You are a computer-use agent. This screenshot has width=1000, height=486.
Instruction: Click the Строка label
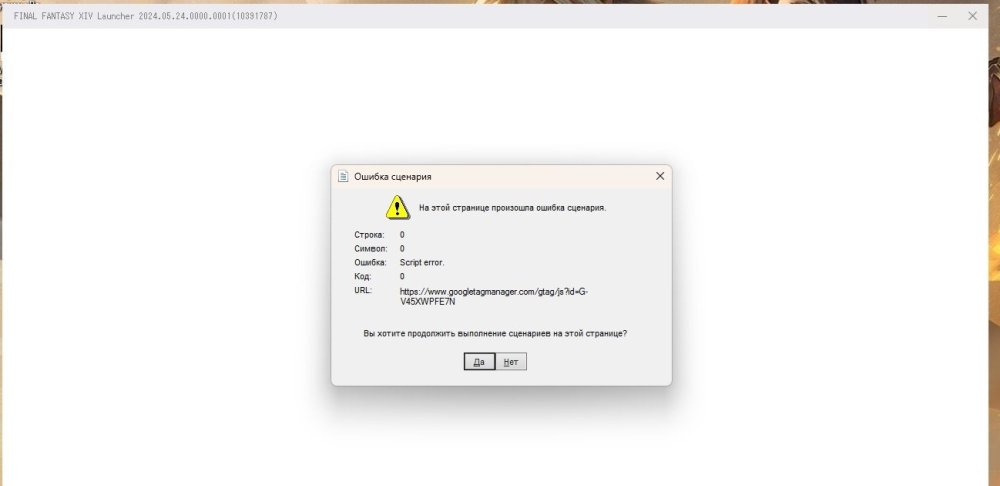(x=369, y=235)
